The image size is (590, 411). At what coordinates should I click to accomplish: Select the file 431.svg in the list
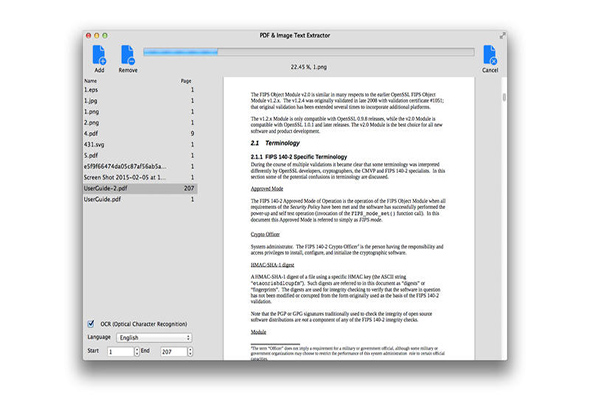(140, 144)
